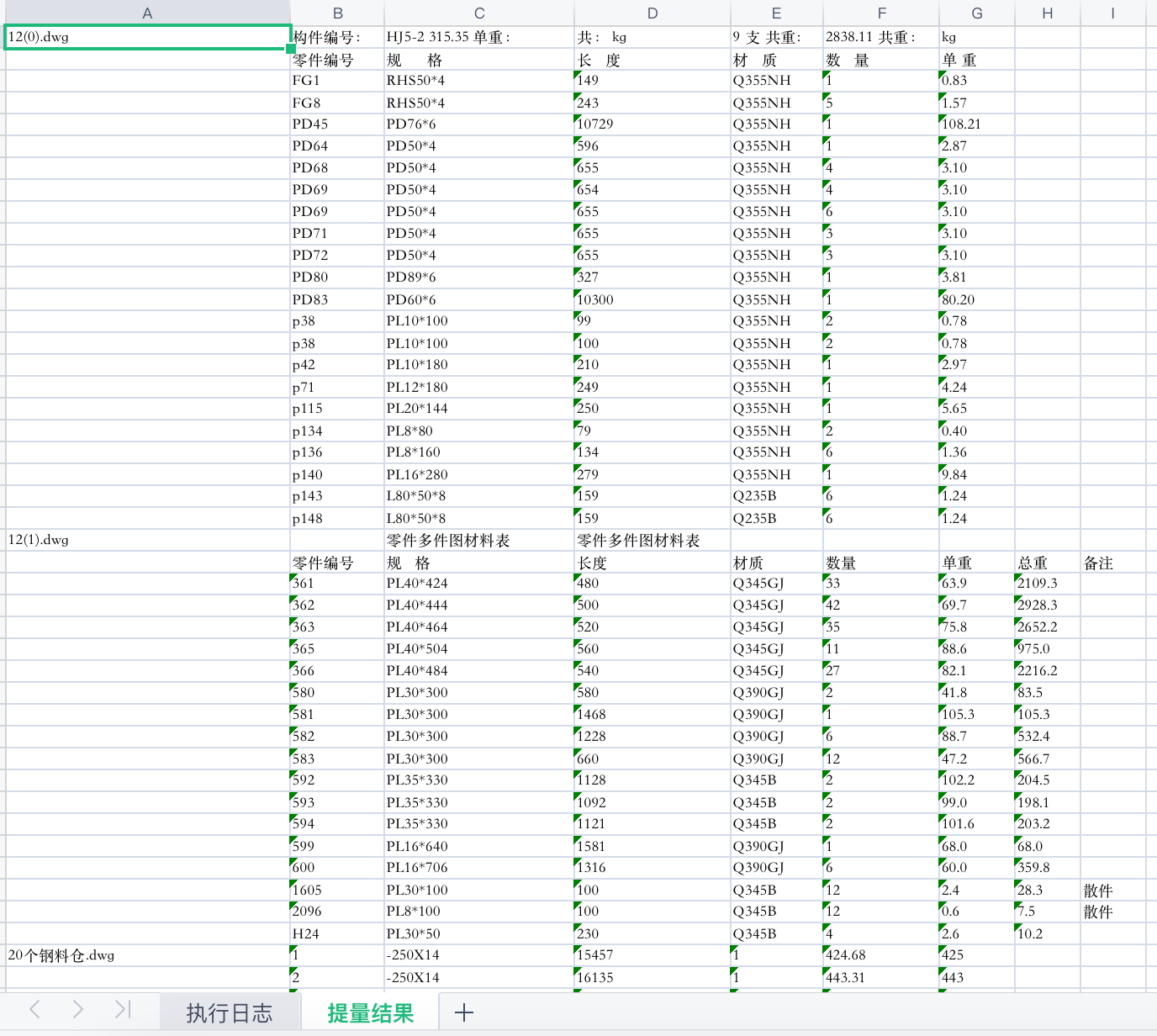Click the 备注 header cell
The width and height of the screenshot is (1157, 1036).
coord(1112,563)
